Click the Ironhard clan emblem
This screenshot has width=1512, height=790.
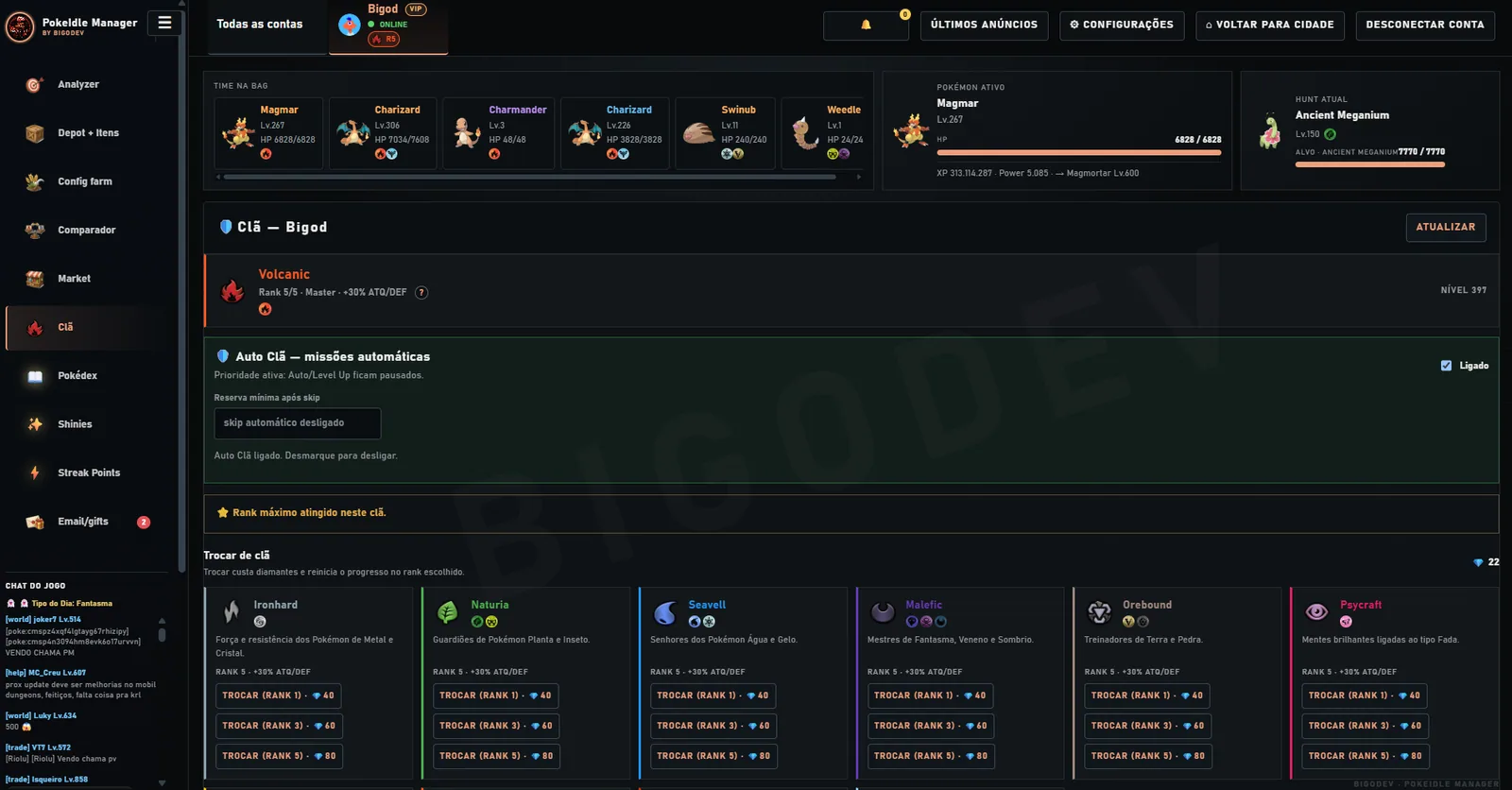232,612
